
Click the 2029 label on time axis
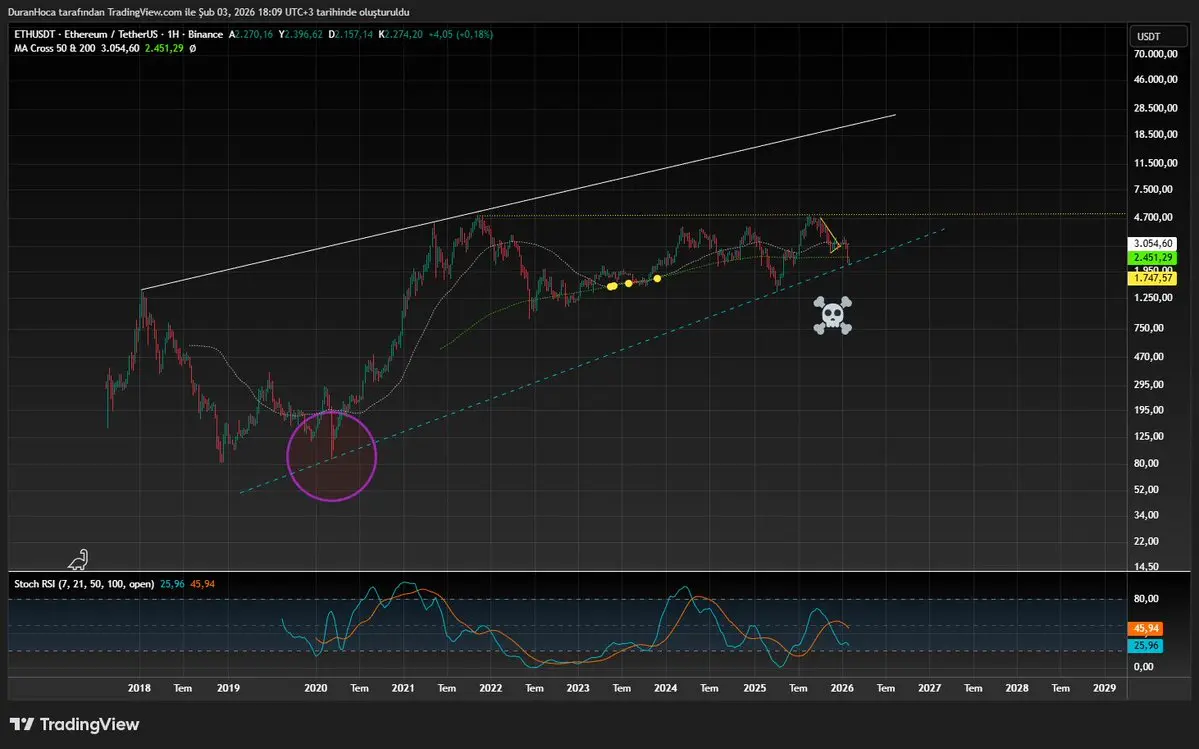[1104, 688]
